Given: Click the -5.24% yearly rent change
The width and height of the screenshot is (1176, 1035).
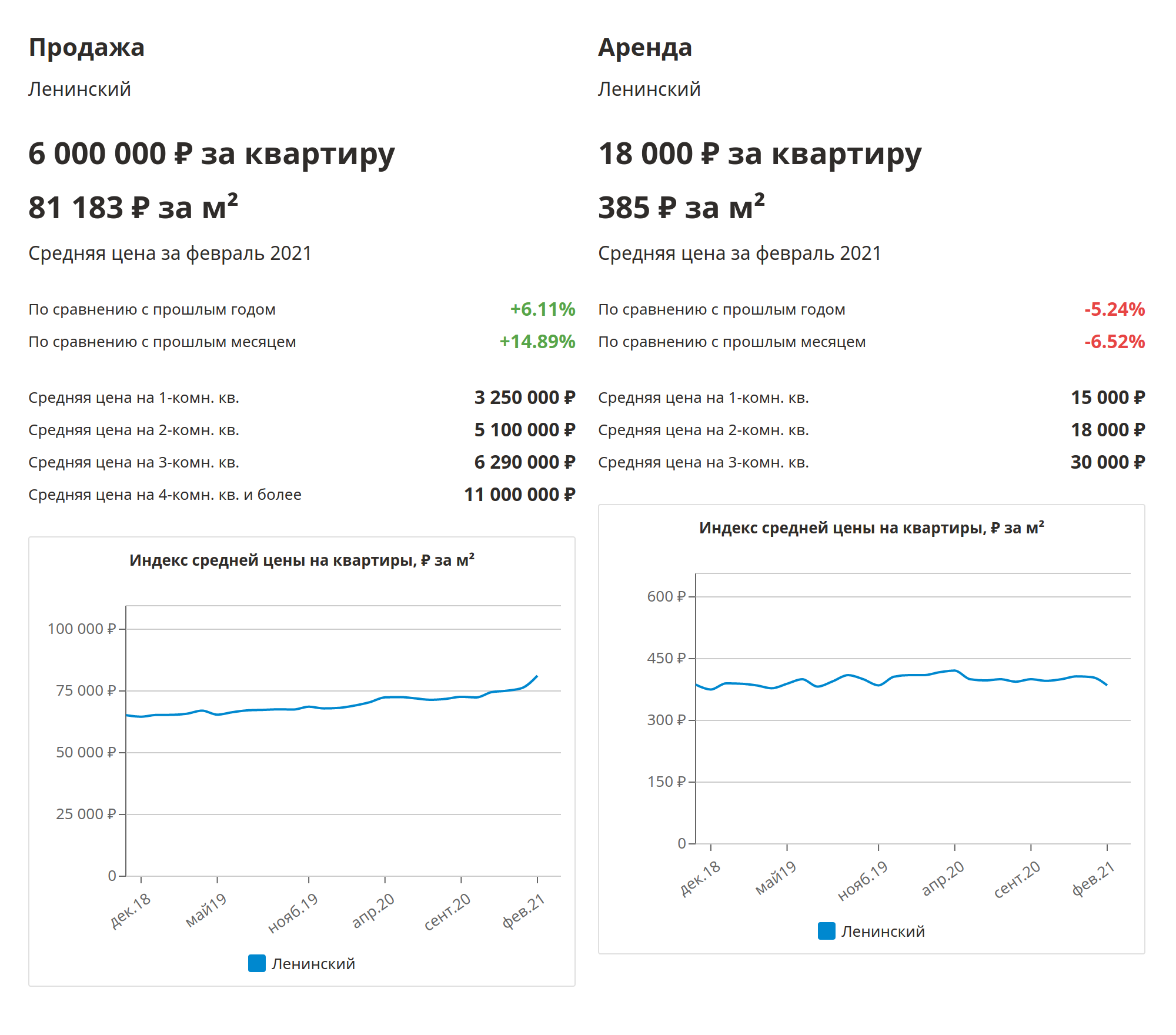Looking at the screenshot, I should click(x=1115, y=309).
